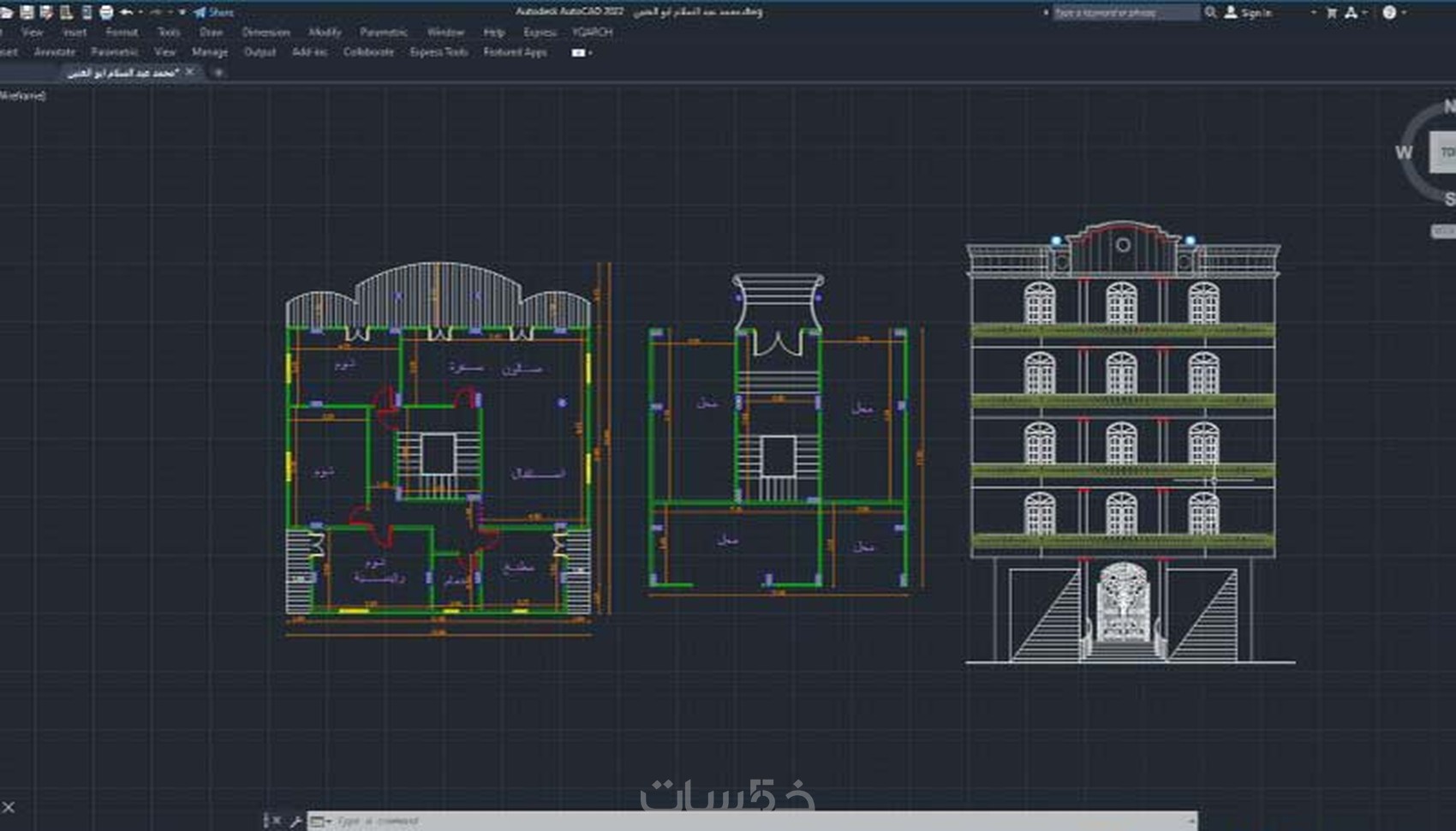Add a new drawing tab with plus button

(218, 73)
